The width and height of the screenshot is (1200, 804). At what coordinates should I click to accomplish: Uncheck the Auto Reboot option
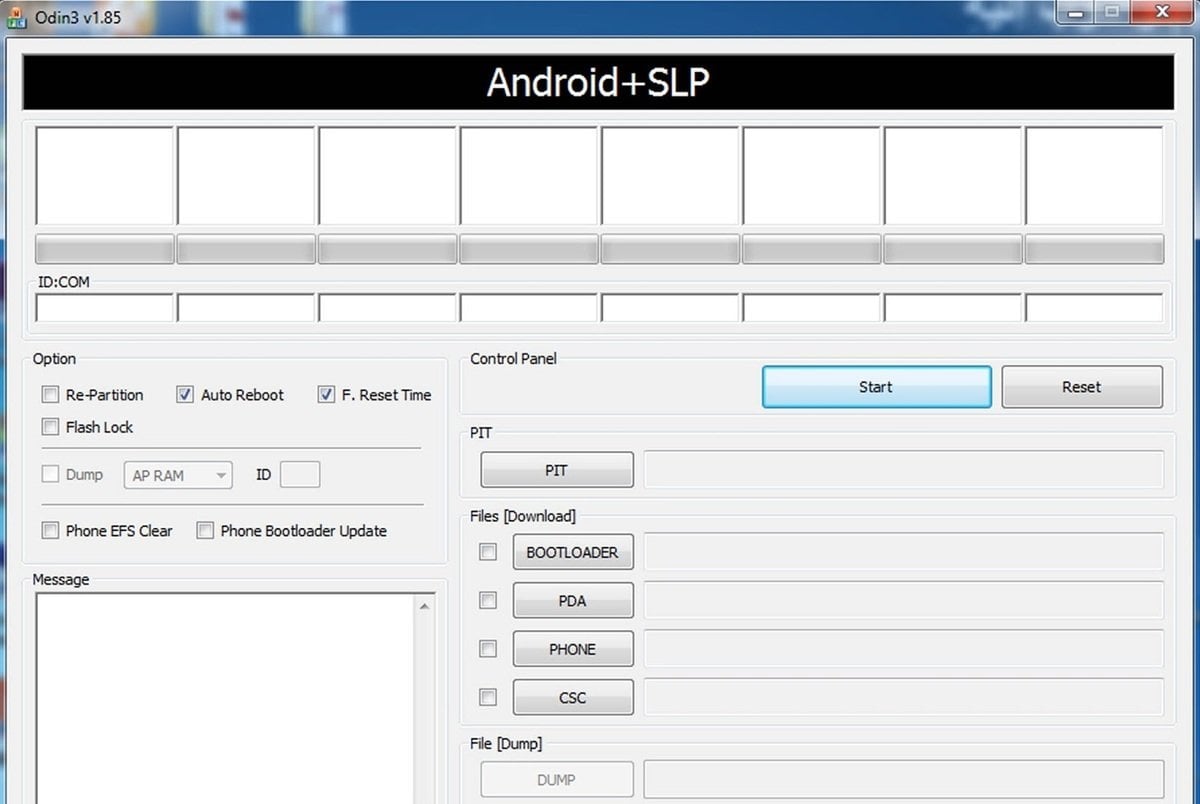185,395
